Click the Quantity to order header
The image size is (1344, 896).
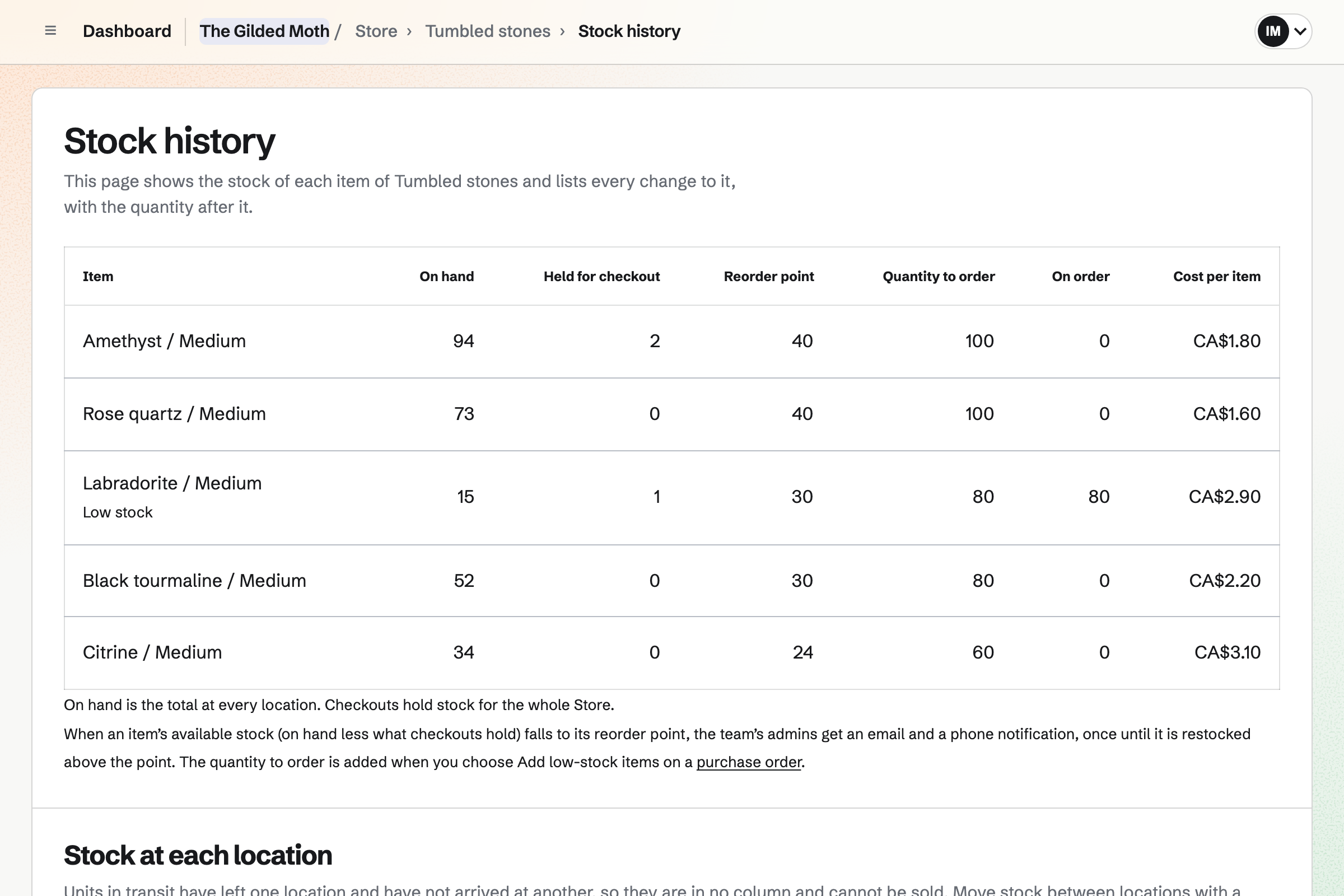(939, 277)
